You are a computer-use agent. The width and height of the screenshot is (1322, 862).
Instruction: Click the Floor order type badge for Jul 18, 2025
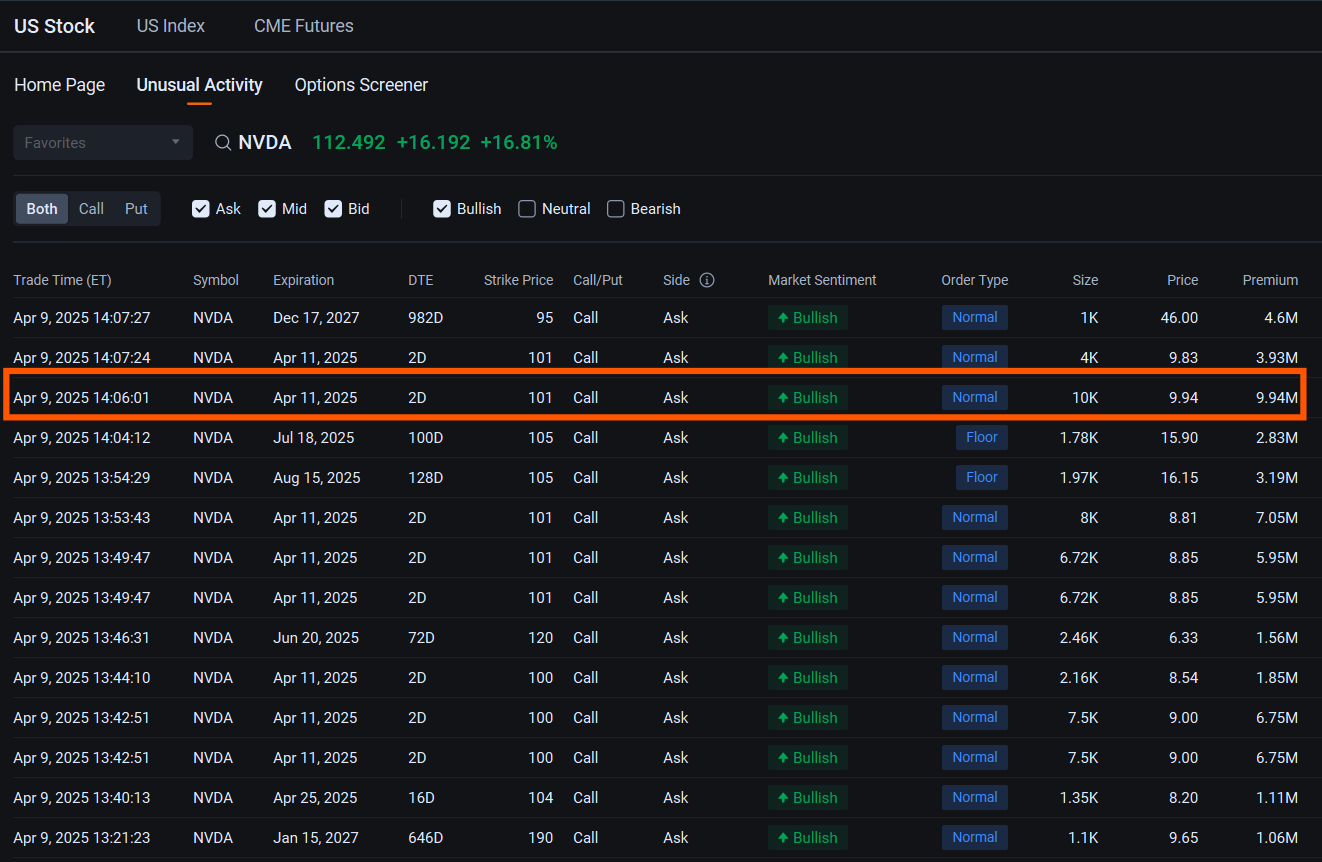tap(981, 437)
